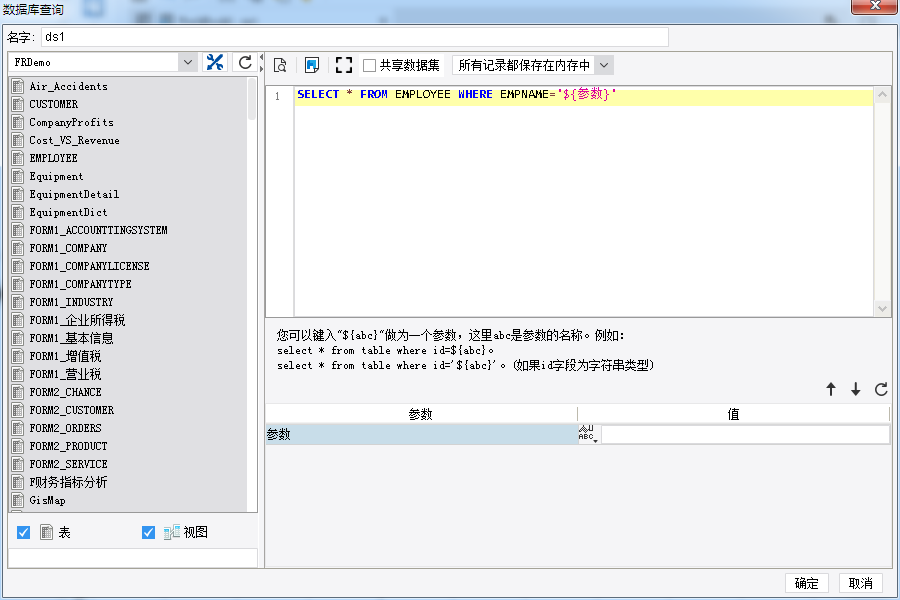Select the CompanyProfits table

coord(71,122)
